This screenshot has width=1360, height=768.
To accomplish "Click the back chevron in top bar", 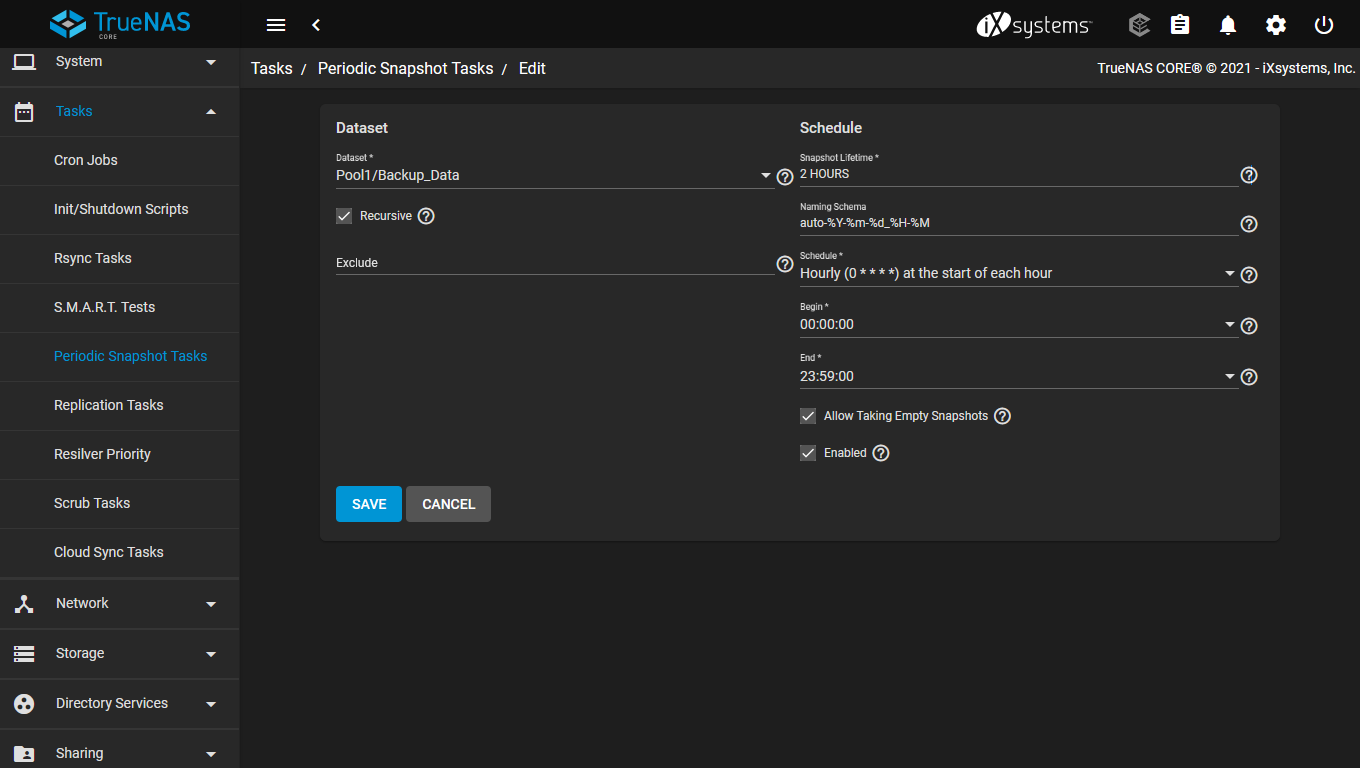I will coord(316,25).
